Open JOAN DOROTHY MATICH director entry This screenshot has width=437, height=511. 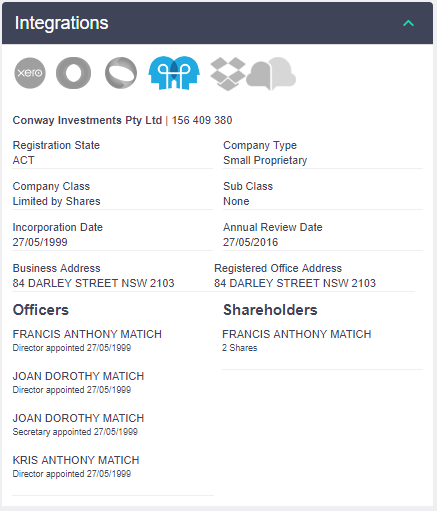coord(78,382)
